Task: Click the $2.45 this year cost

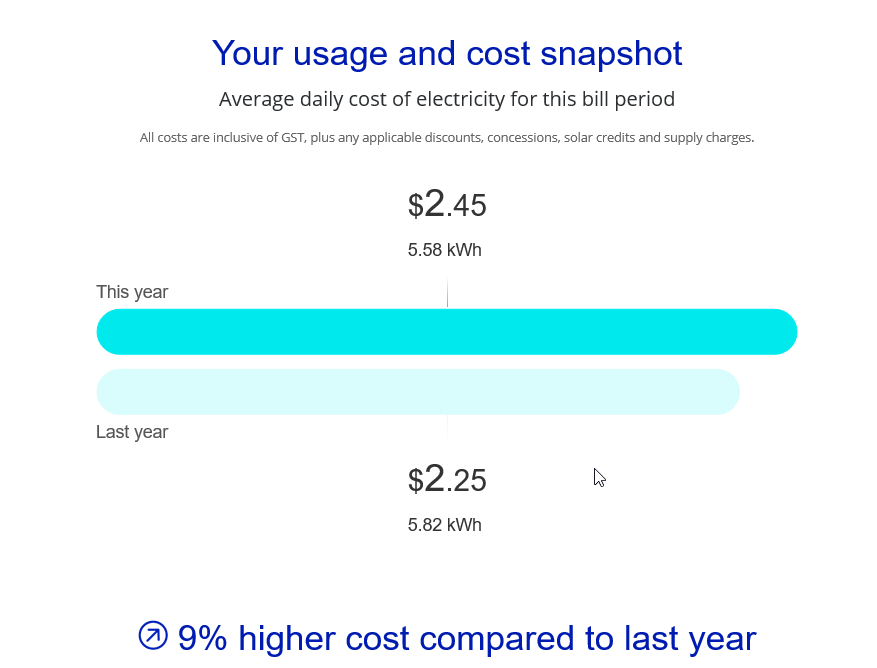Action: (x=447, y=205)
